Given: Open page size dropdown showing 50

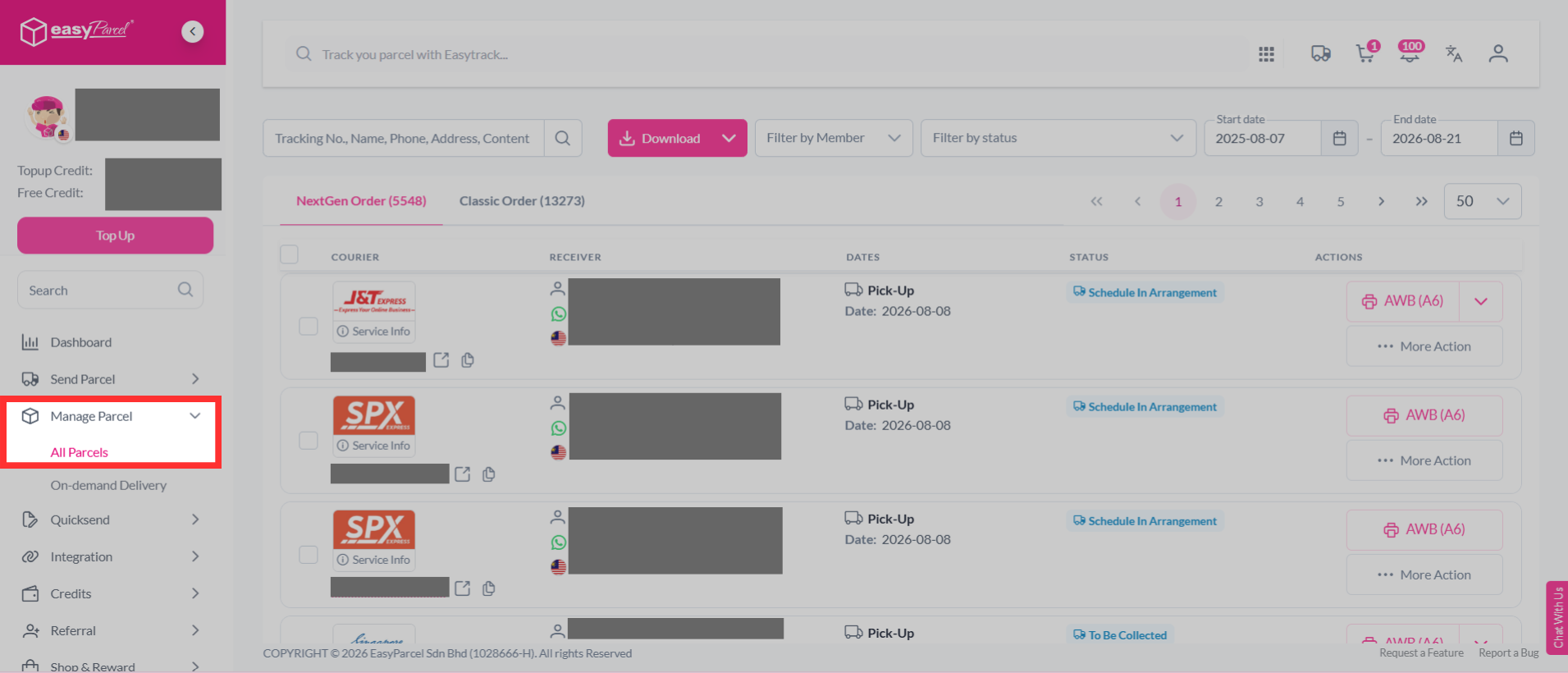Looking at the screenshot, I should coord(1483,201).
